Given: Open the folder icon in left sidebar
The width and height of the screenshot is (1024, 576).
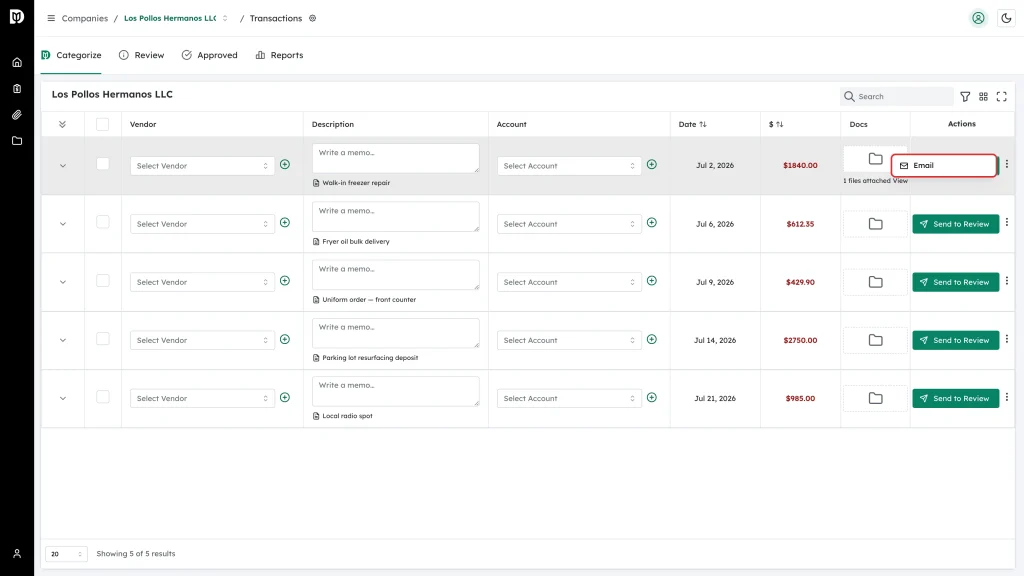Looking at the screenshot, I should pyautogui.click(x=17, y=141).
